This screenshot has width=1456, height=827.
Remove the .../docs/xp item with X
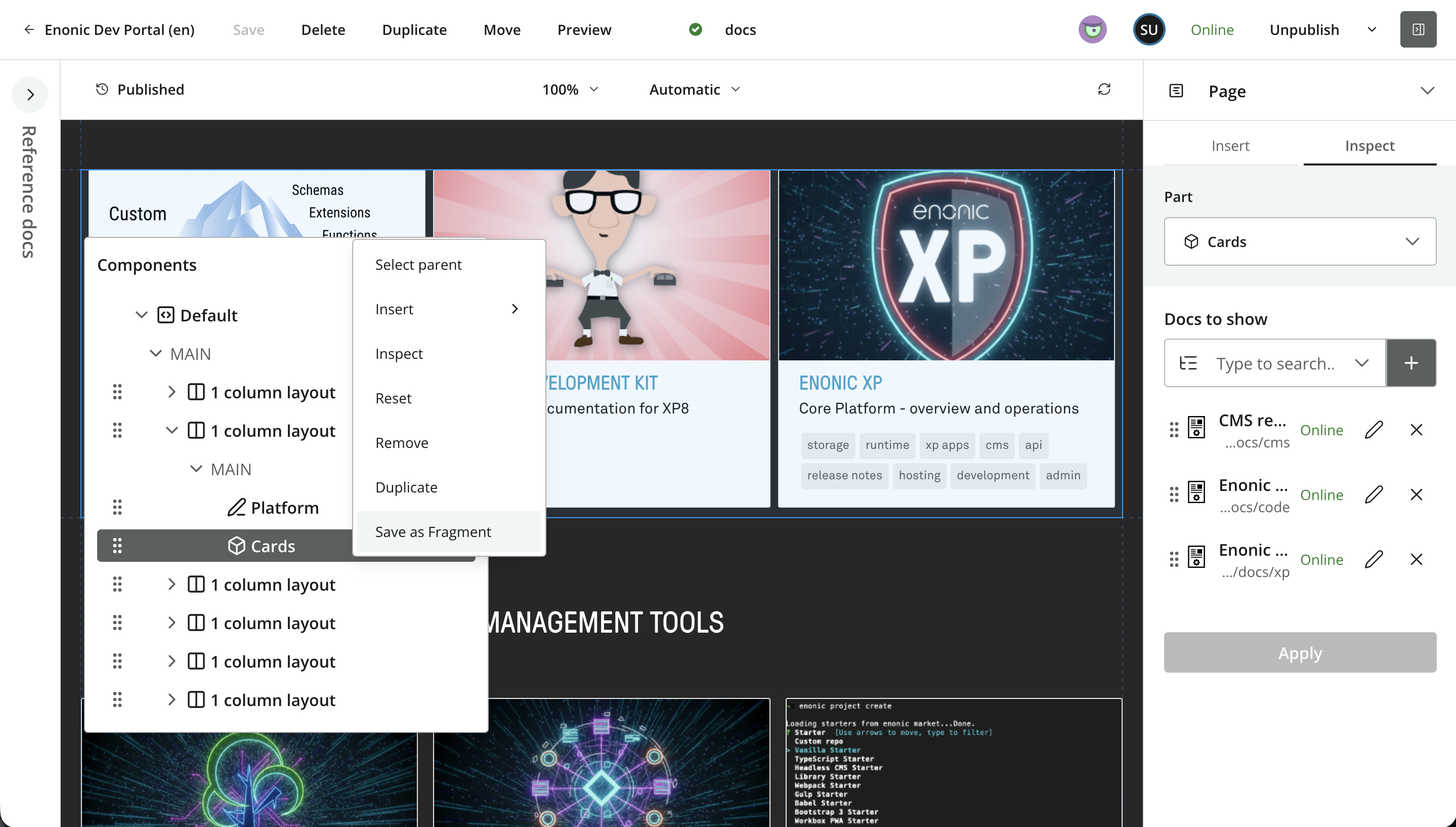[x=1416, y=559]
